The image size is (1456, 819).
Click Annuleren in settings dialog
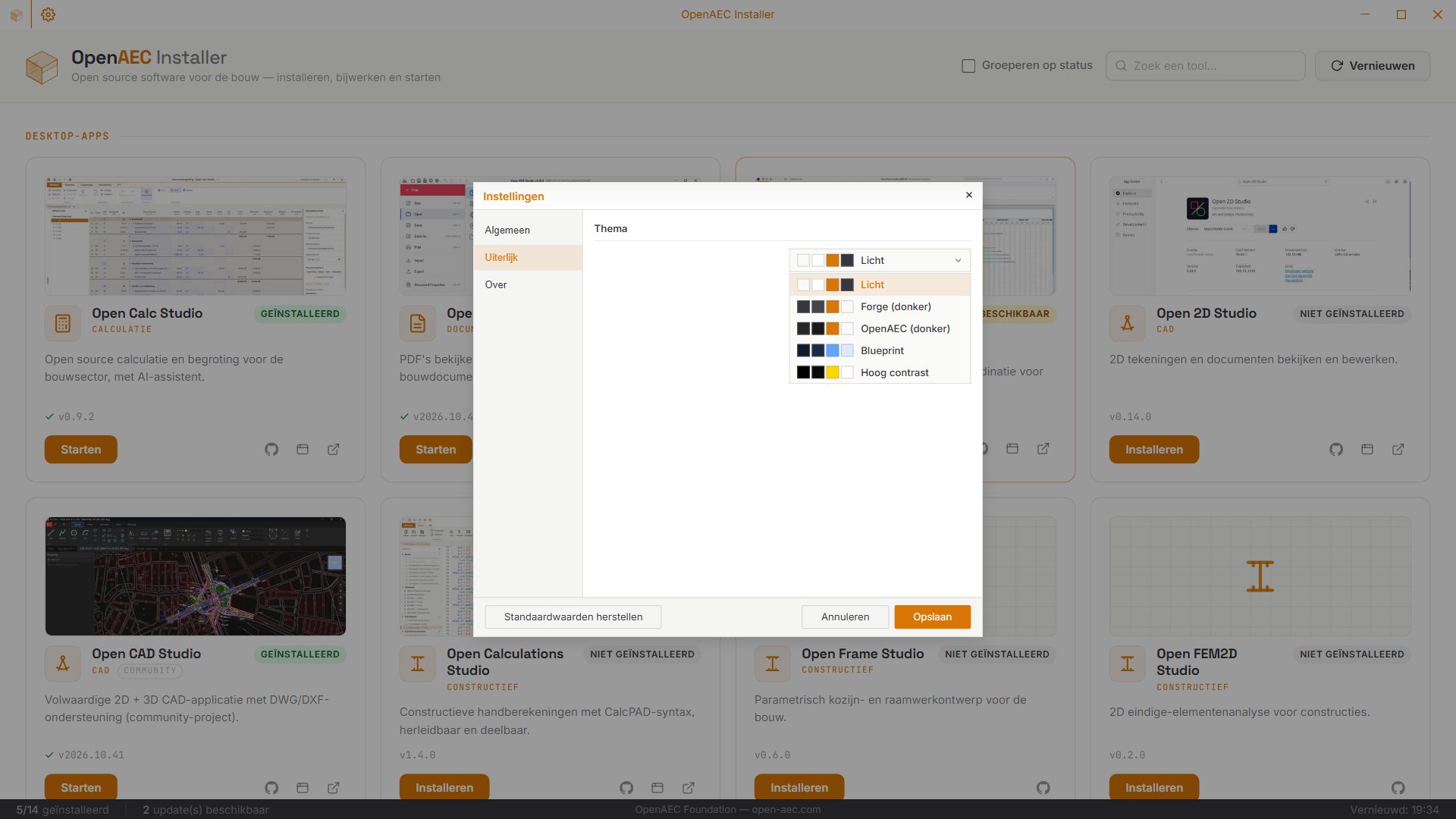pos(845,617)
